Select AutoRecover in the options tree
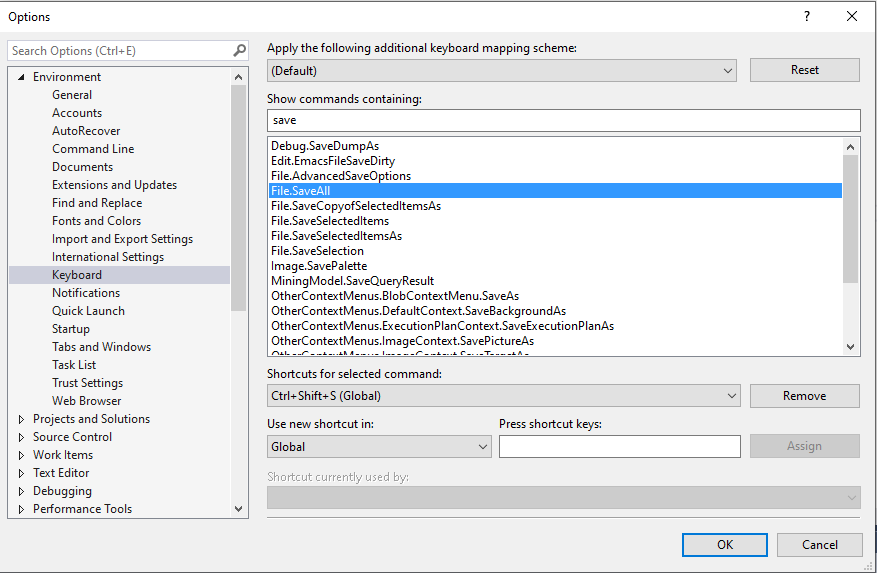Viewport: 877px width, 573px height. tap(86, 131)
